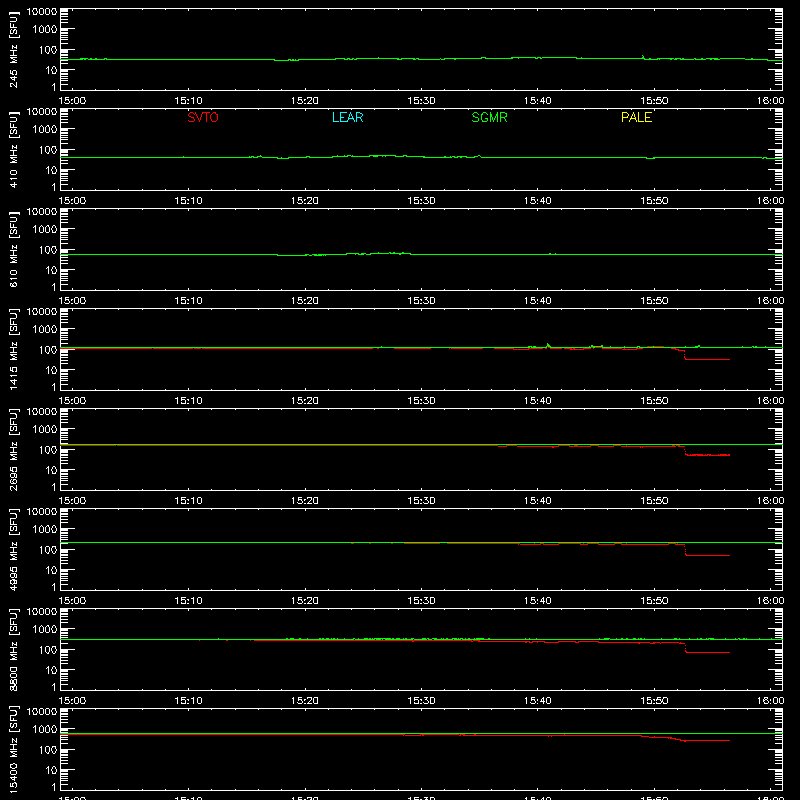Screen dimensions: 800x800
Task: Click the 10000 tick on the 4995 MHz plot
Action: click(42, 512)
